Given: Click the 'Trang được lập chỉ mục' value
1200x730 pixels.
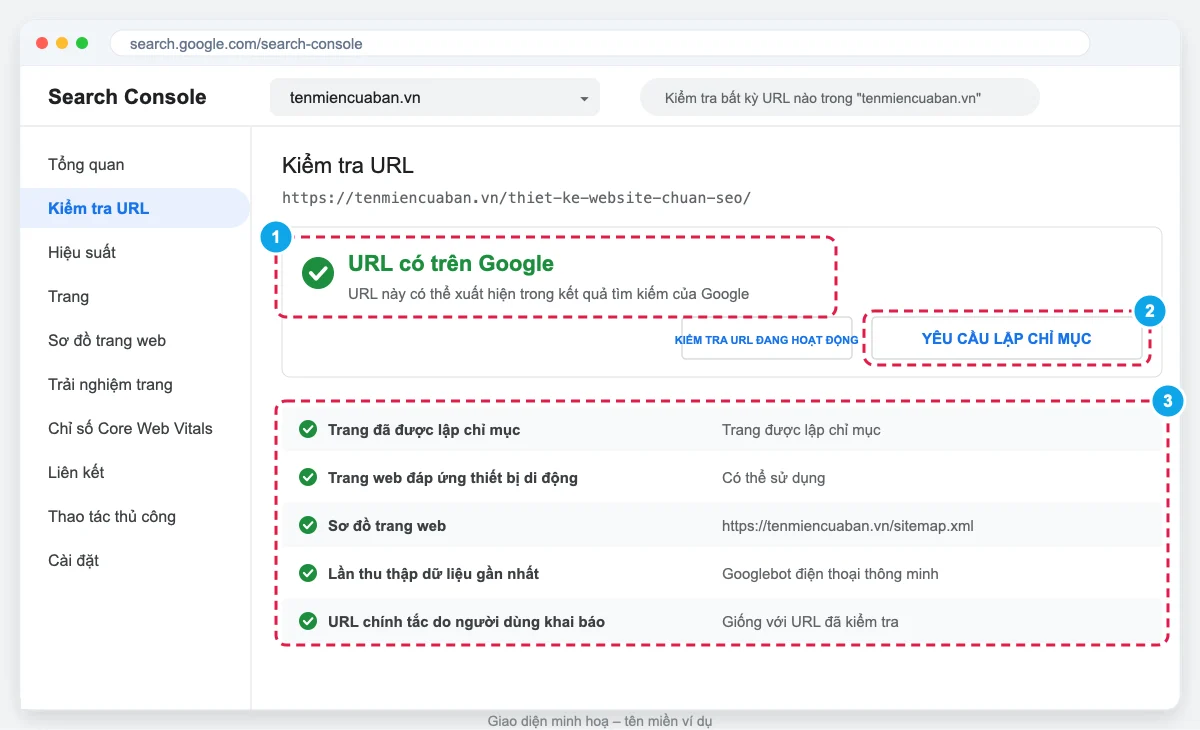Looking at the screenshot, I should click(x=801, y=430).
